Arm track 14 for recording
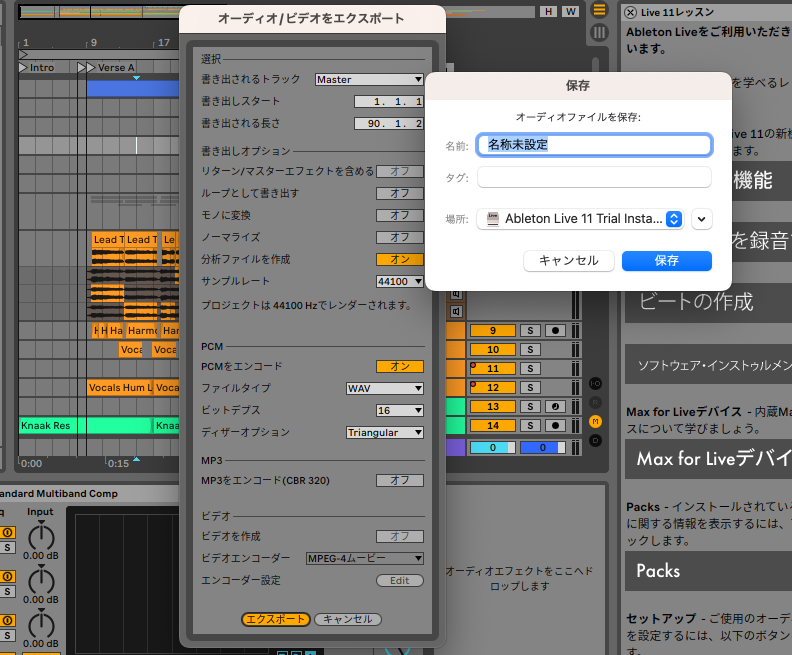The width and height of the screenshot is (792, 655). [x=555, y=426]
